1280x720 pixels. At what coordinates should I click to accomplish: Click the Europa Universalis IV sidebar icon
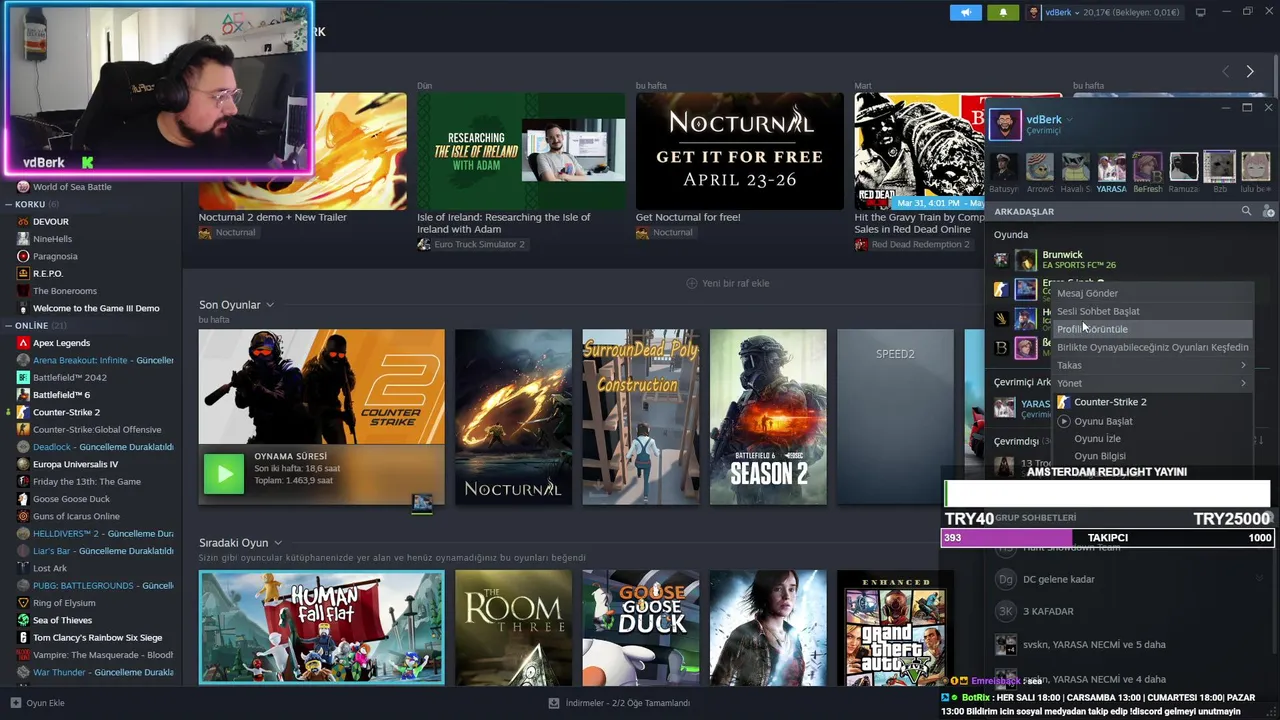tap(23, 464)
